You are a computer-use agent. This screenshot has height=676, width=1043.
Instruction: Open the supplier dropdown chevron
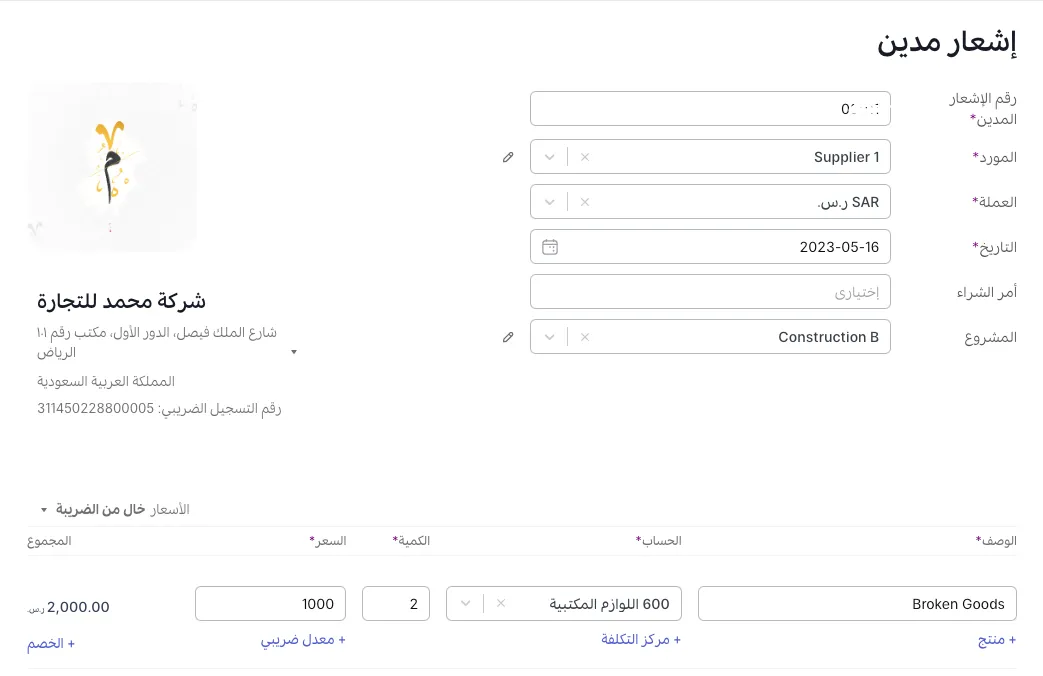549,157
